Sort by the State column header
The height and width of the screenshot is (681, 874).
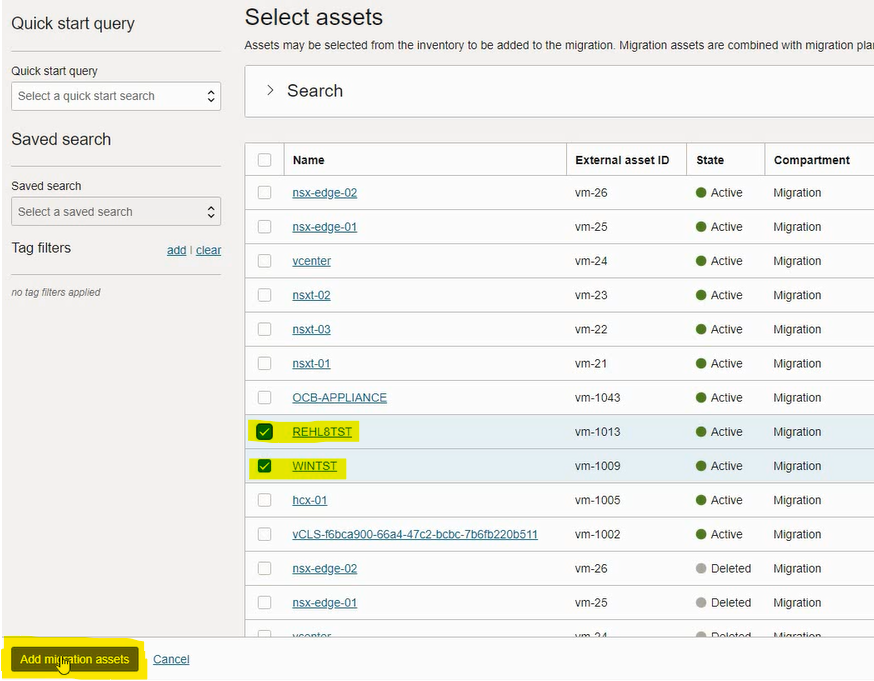710,160
